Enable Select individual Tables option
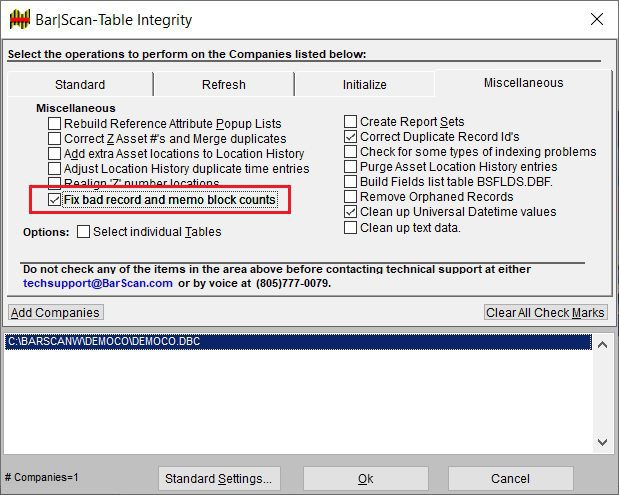Viewport: 619px width, 495px height. pos(83,232)
